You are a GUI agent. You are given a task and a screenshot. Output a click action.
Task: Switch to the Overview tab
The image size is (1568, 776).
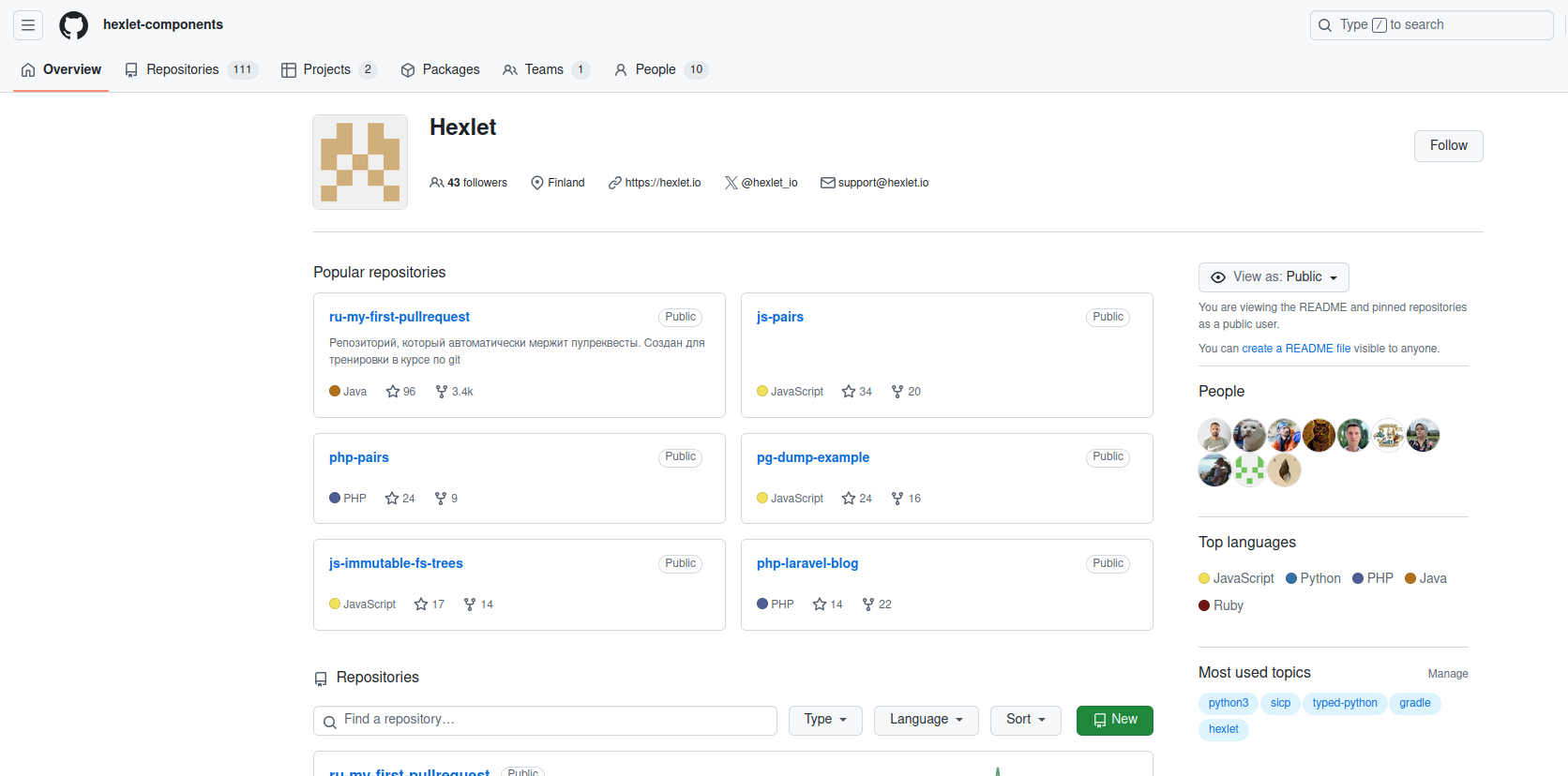tap(61, 69)
